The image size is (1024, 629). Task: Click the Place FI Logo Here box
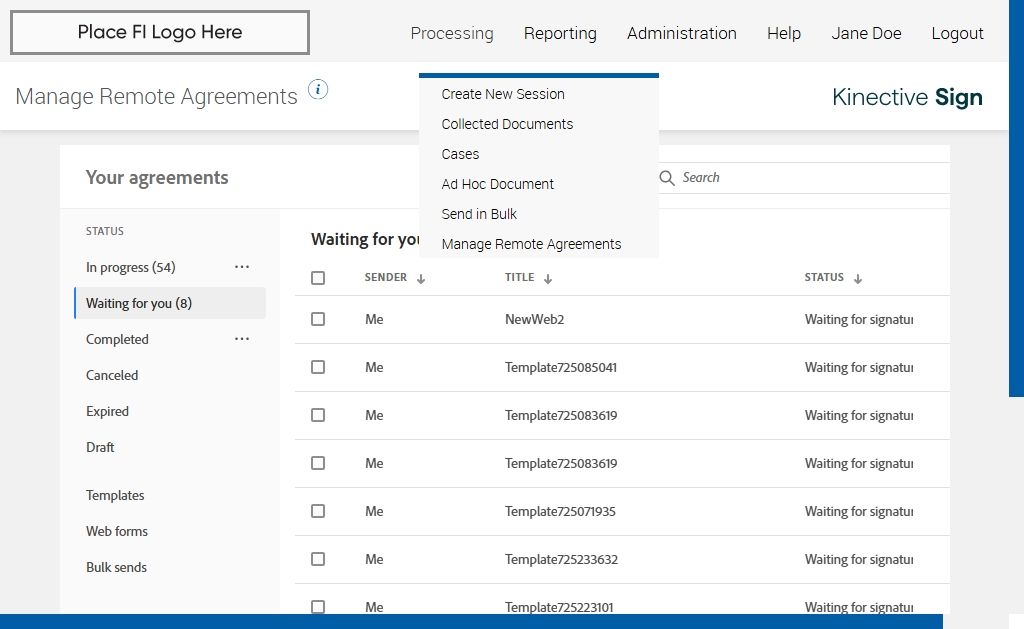(x=160, y=33)
